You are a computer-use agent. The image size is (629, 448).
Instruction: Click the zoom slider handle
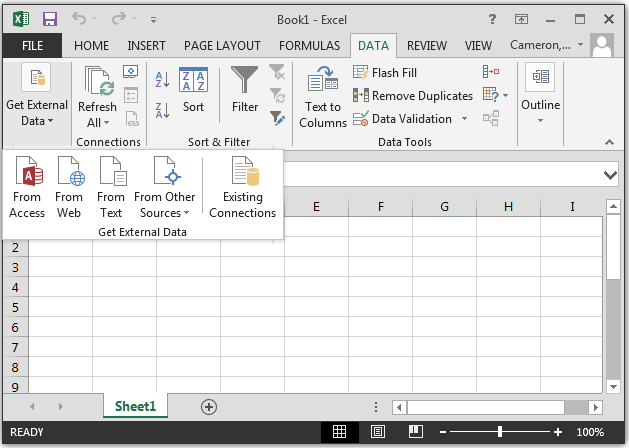(x=500, y=432)
